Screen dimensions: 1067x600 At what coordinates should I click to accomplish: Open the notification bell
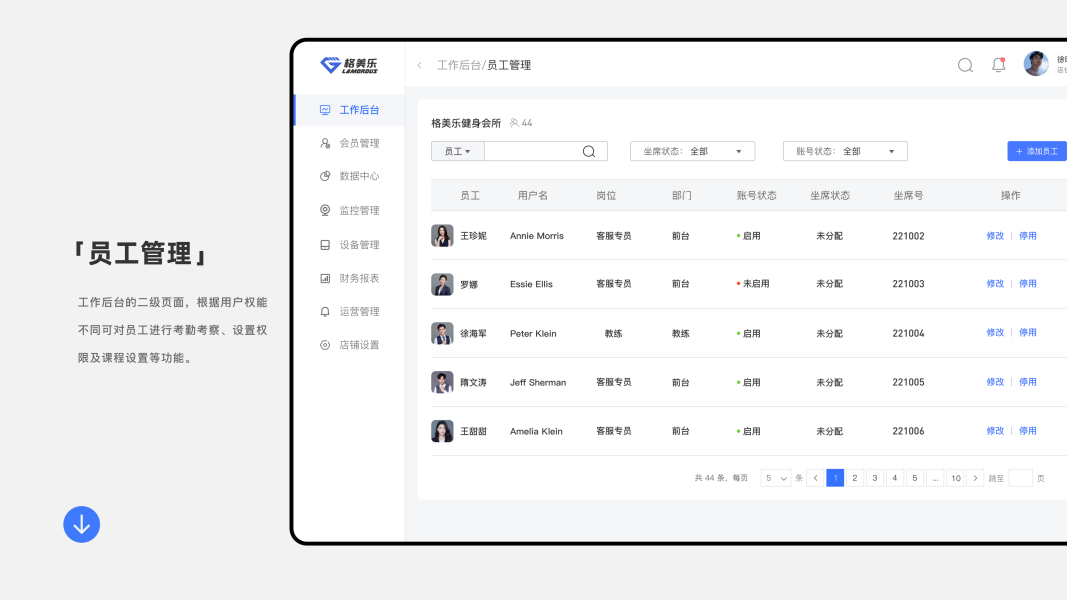tap(998, 65)
